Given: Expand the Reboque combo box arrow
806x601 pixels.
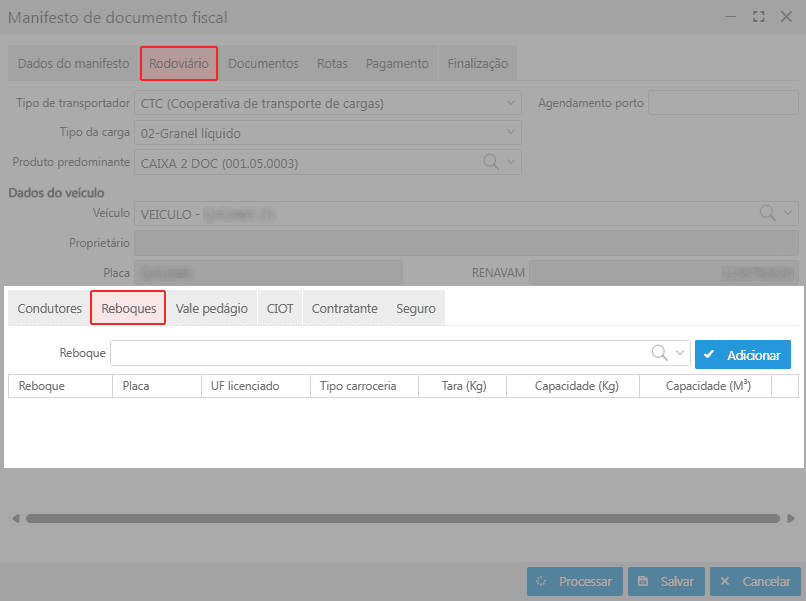Looking at the screenshot, I should pos(681,353).
